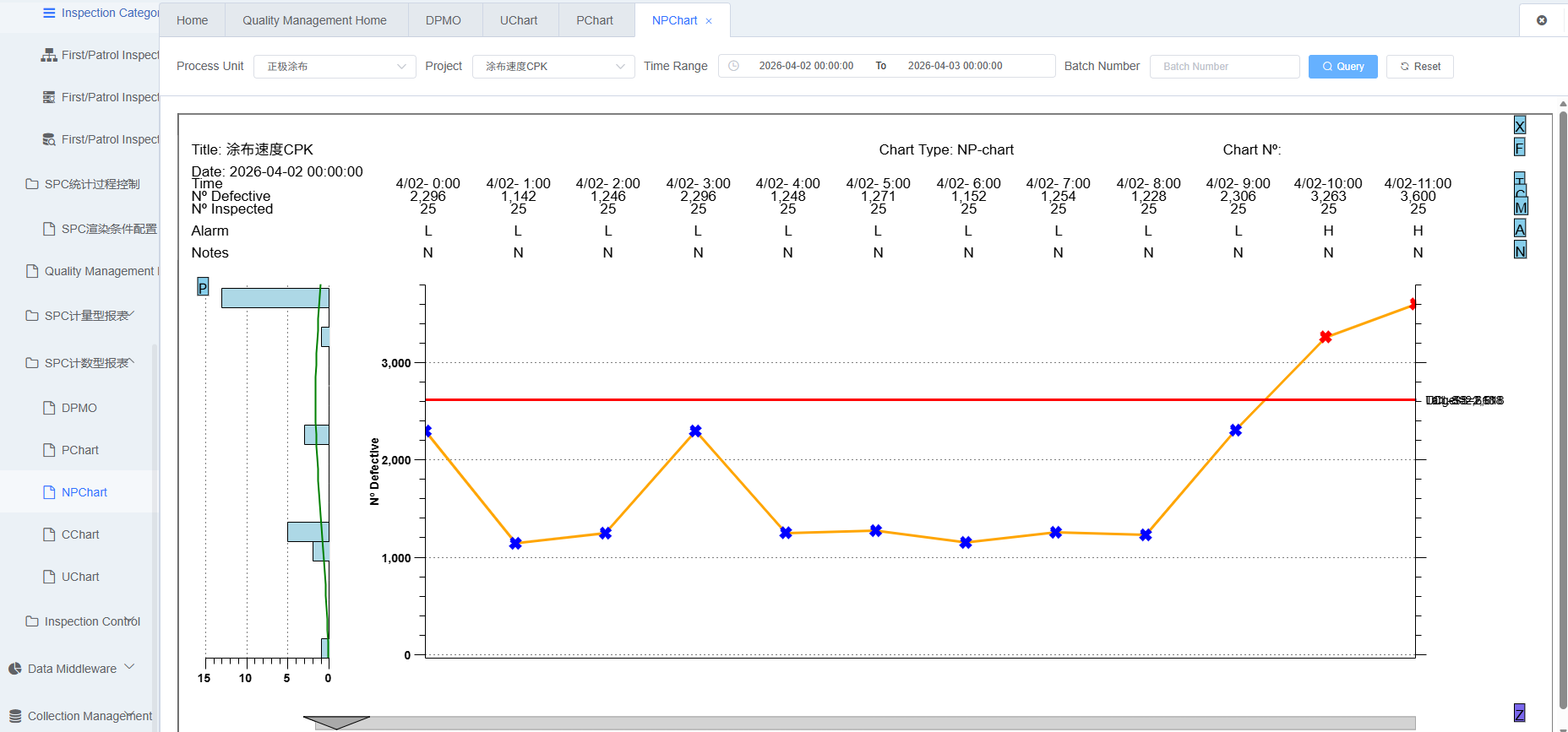Click the Collection Management database icon

point(15,716)
